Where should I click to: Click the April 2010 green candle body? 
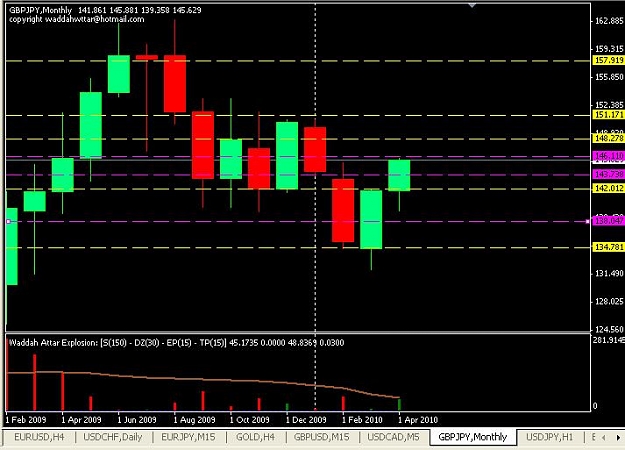[x=399, y=175]
